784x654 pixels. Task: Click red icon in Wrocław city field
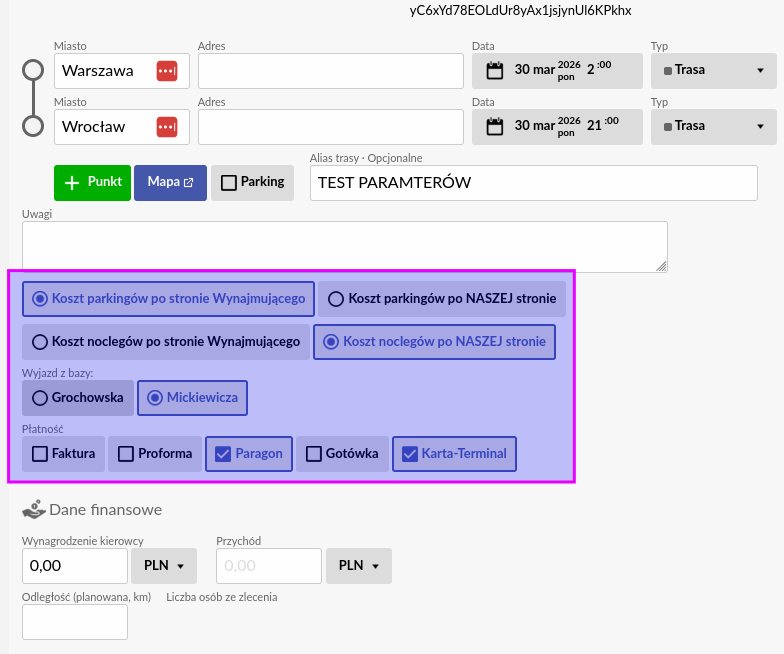[167, 127]
